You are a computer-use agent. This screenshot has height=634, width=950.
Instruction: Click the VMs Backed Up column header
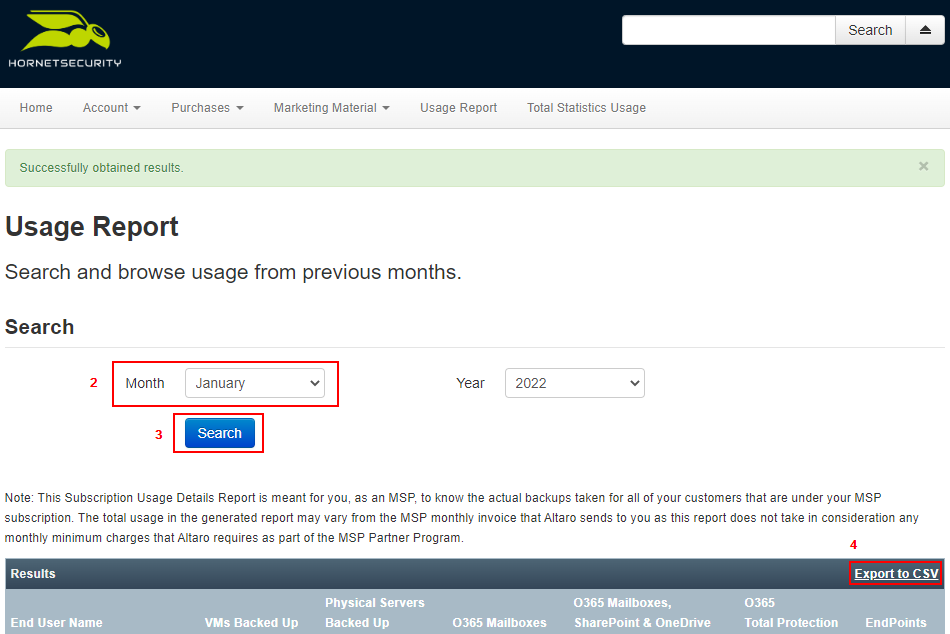tap(251, 622)
